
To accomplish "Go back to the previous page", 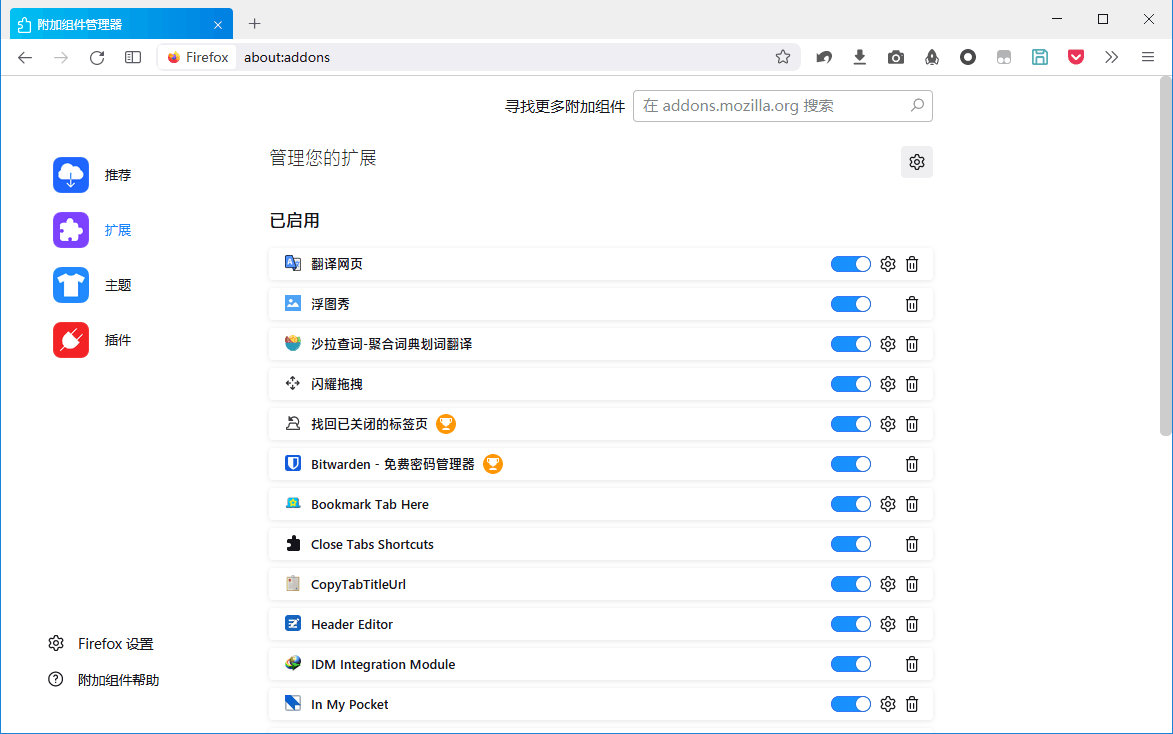I will 25,58.
